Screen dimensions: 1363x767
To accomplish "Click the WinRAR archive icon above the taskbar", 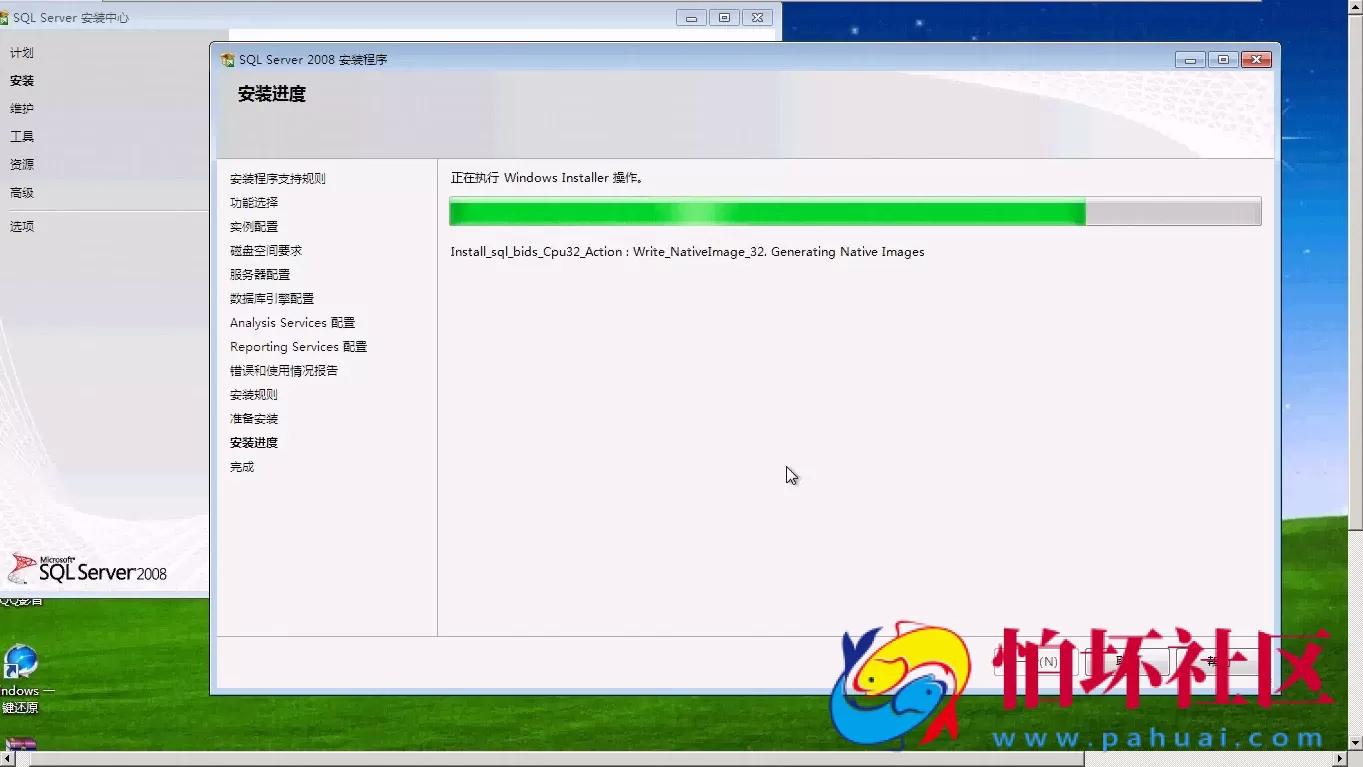I will click(20, 745).
